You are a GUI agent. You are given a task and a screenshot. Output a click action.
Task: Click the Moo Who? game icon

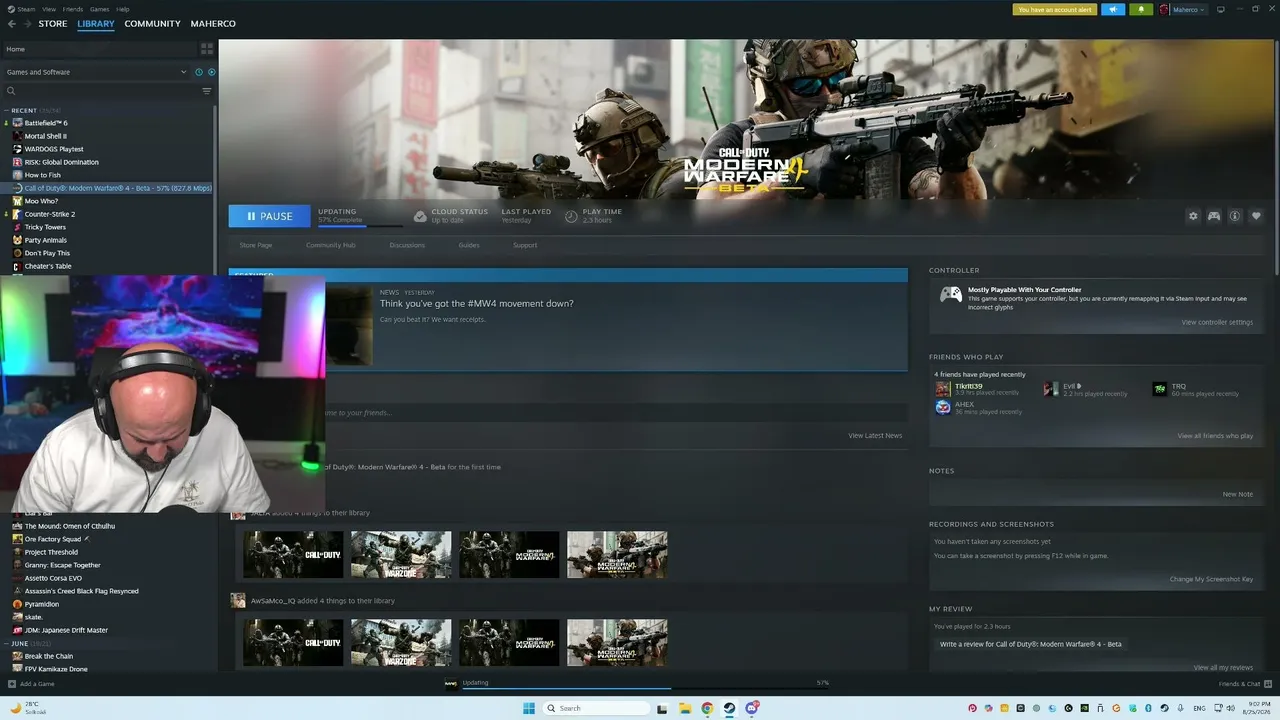(17, 201)
